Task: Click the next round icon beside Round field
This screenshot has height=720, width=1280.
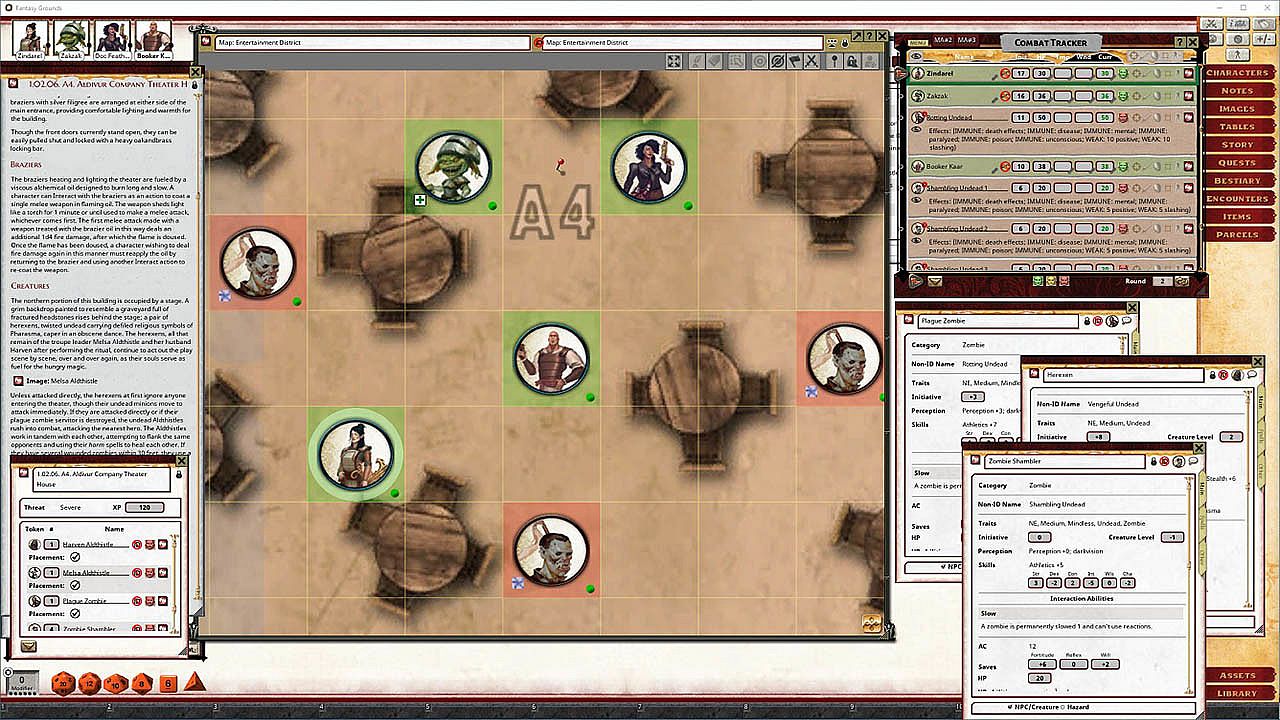Action: (1183, 281)
